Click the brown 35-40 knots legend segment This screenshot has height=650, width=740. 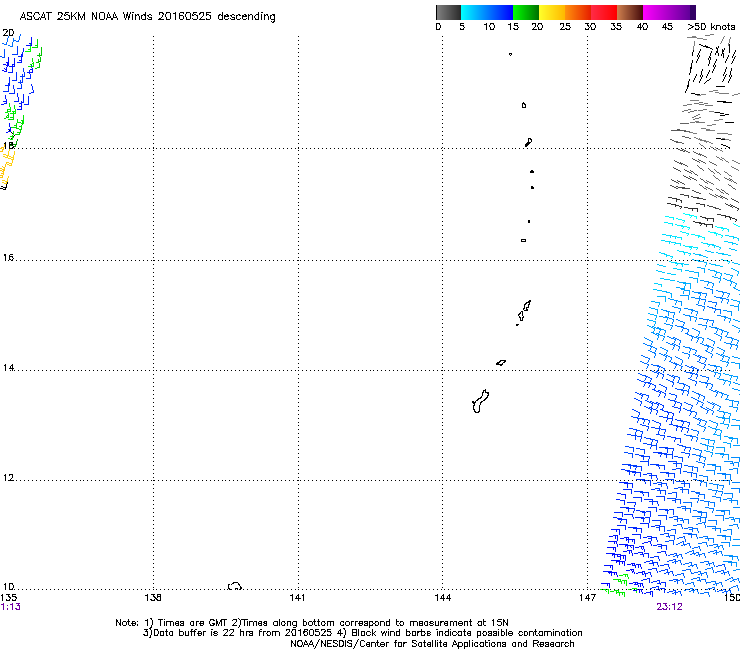click(x=630, y=12)
